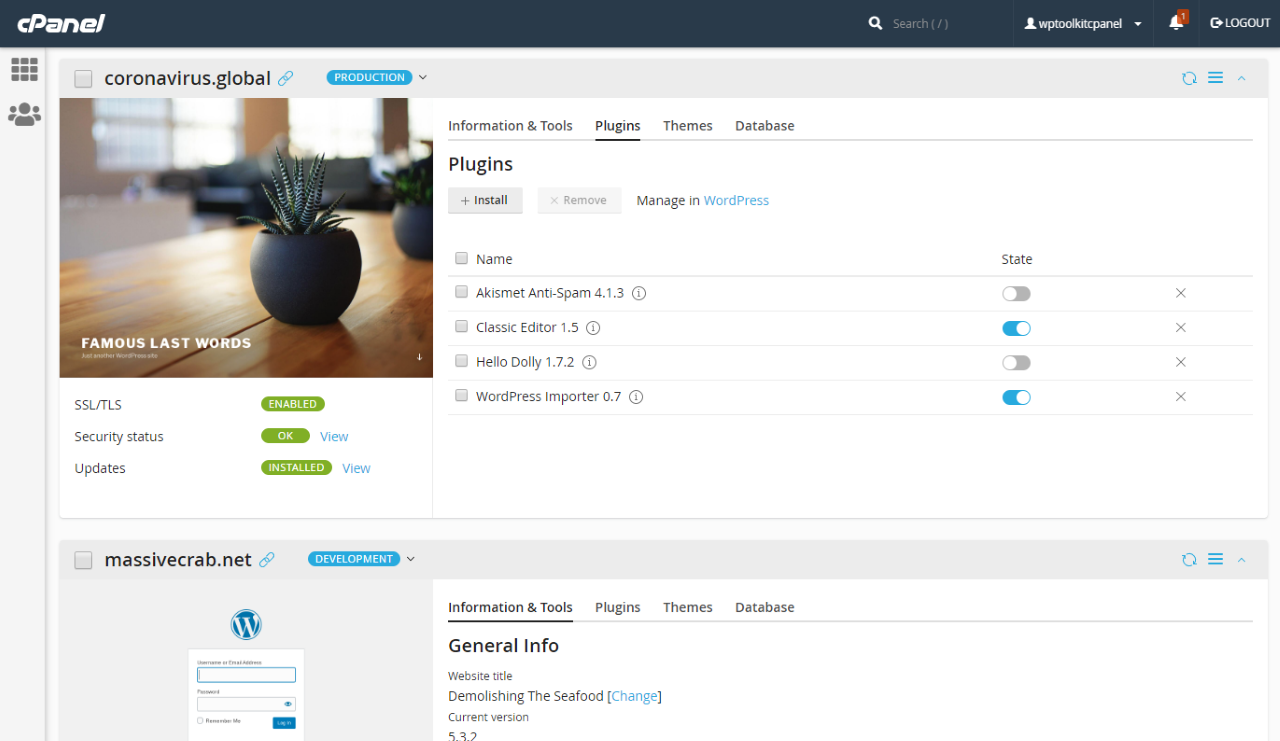Click the LOGOUT button
This screenshot has height=741, width=1280.
click(x=1240, y=23)
